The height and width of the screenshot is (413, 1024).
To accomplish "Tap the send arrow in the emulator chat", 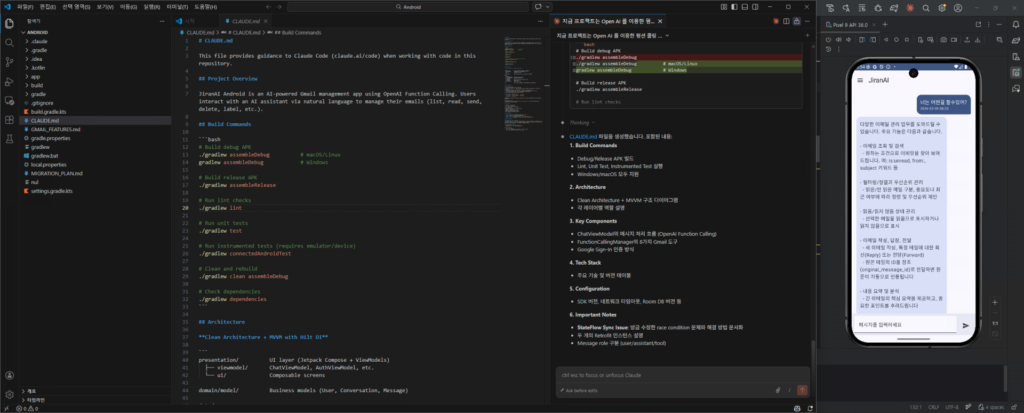I will (965, 325).
